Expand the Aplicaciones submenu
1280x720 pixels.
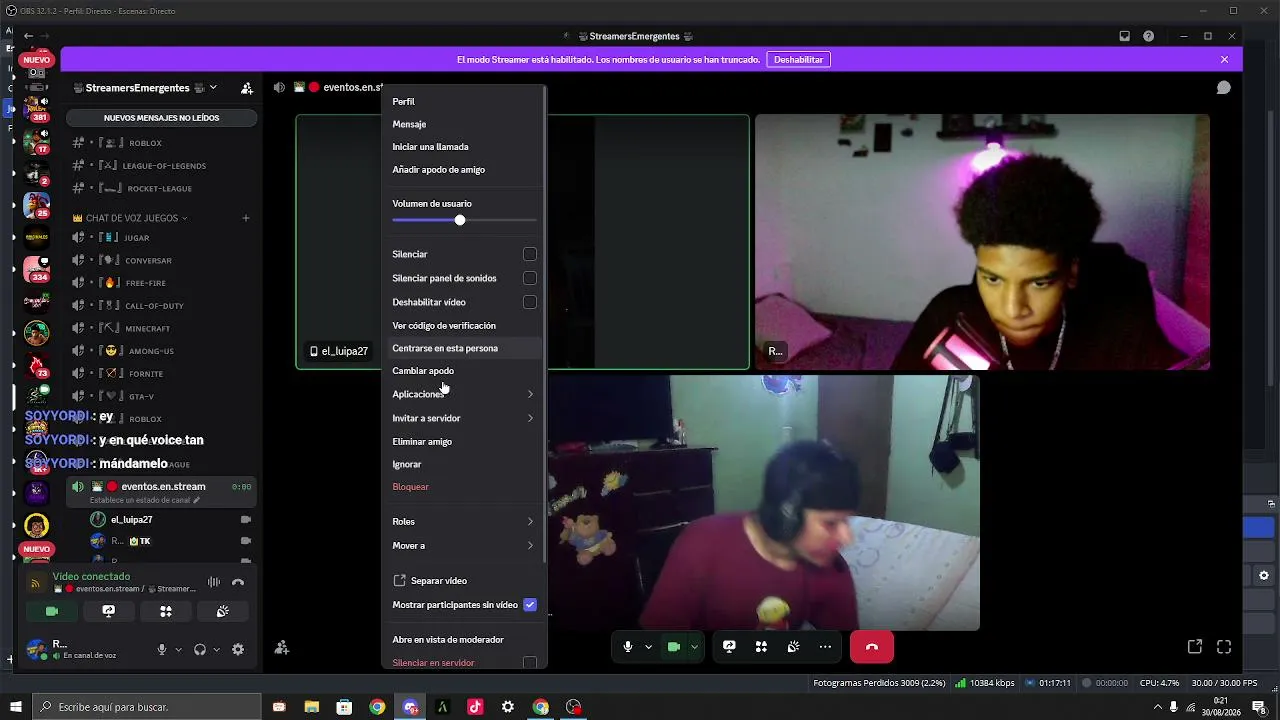[463, 394]
